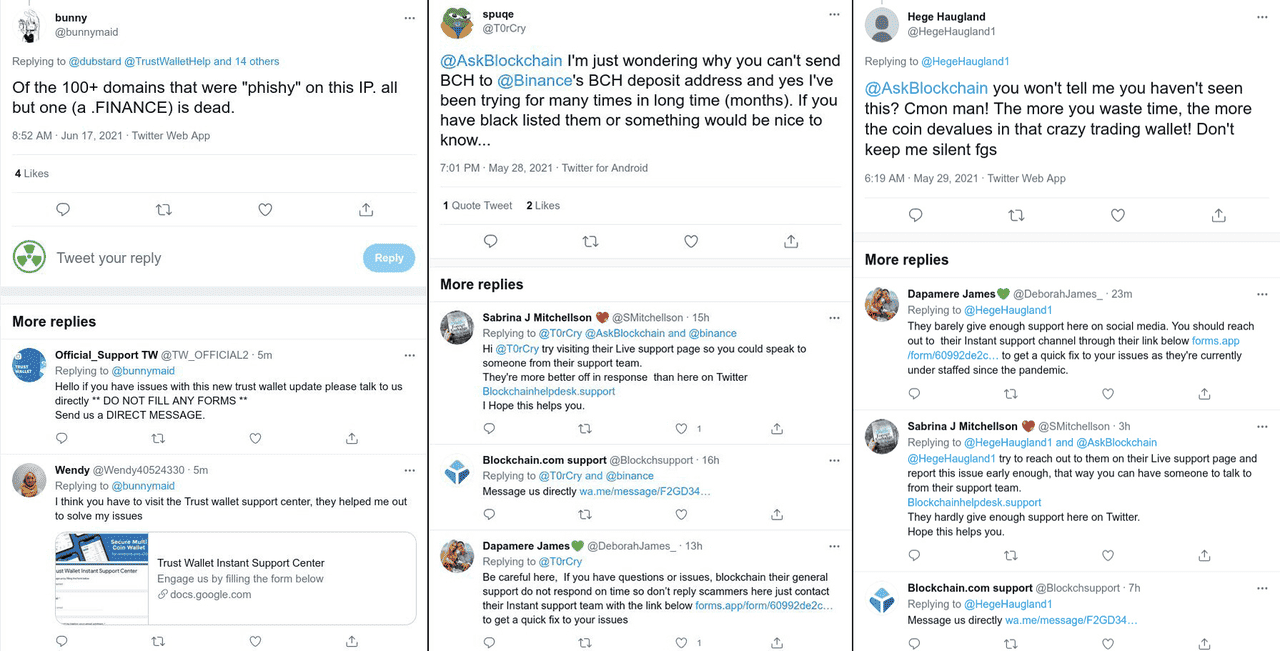The width and height of the screenshot is (1280, 651).
Task: Open the @AskBlockchain mention in Hege's thread
Action: coord(928,88)
